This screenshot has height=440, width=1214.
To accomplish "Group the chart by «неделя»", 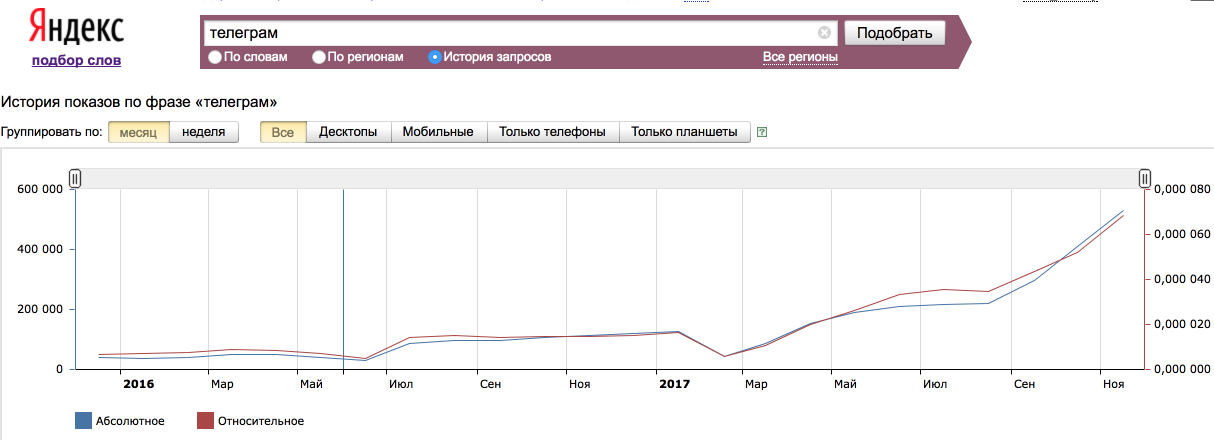I will [x=204, y=132].
